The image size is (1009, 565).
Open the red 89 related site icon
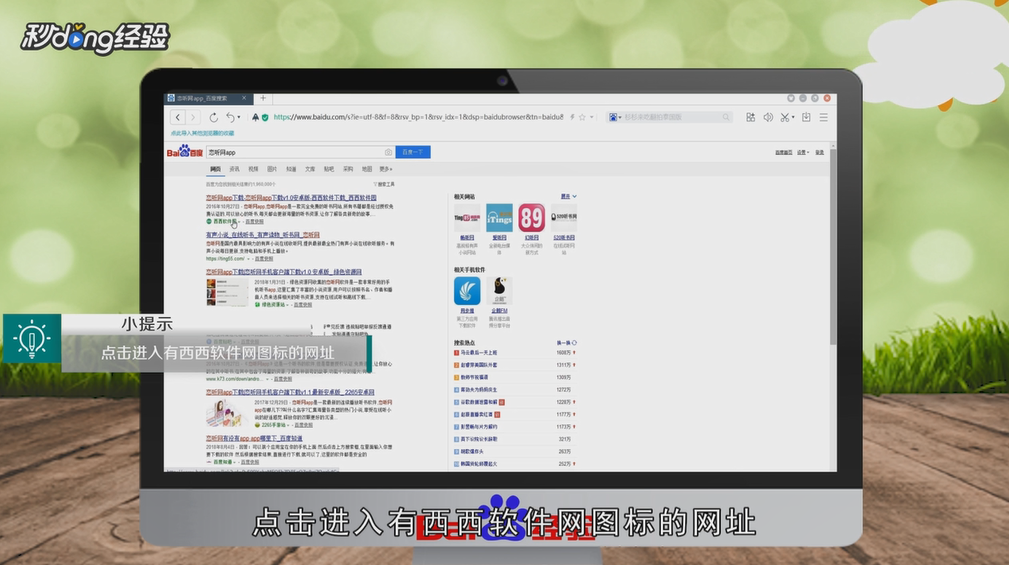[x=532, y=218]
